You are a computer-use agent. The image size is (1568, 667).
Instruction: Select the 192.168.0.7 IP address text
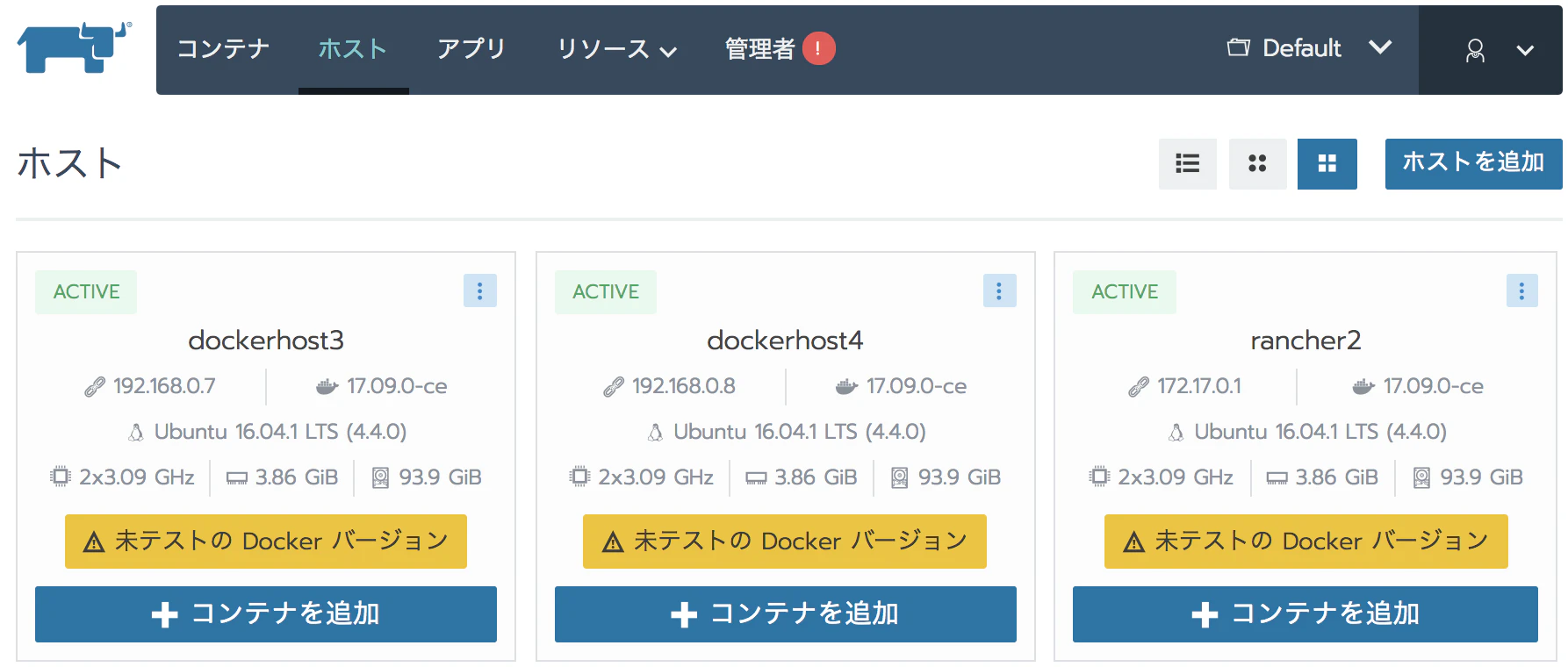click(164, 386)
